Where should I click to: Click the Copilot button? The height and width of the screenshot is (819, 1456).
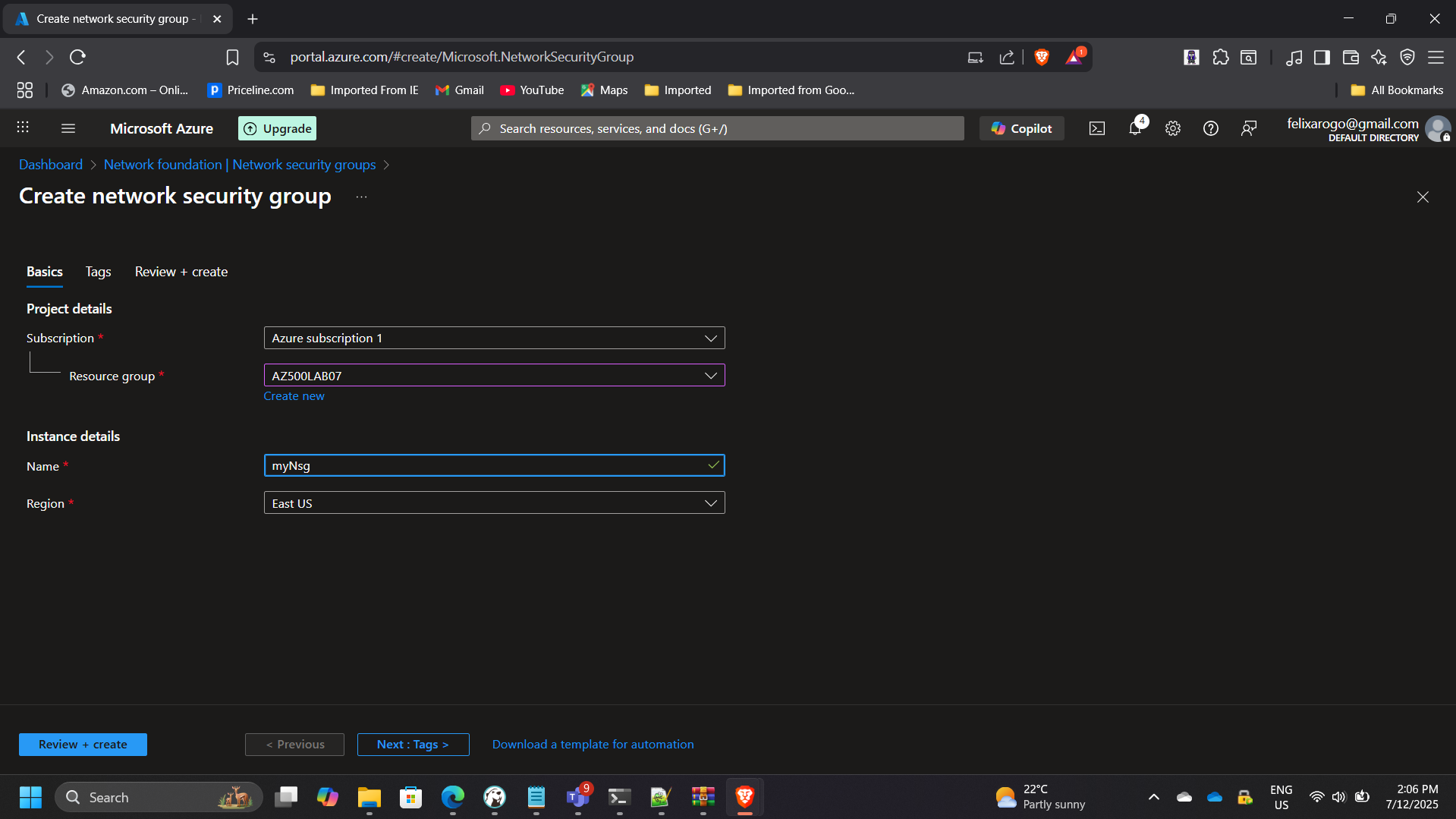(x=1021, y=129)
